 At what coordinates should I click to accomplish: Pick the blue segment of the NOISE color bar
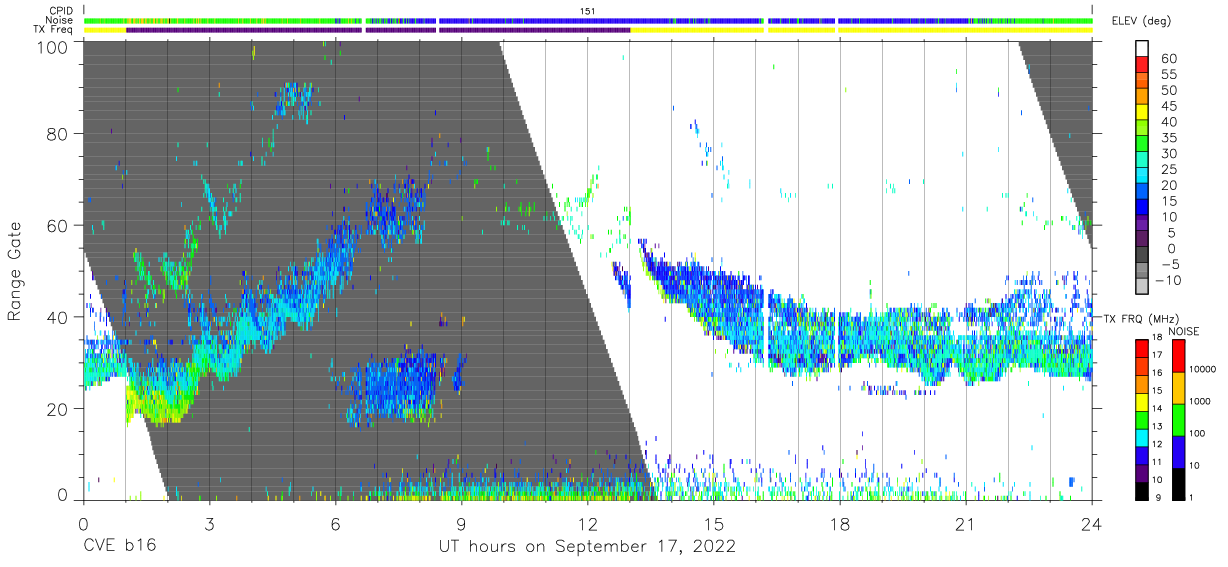pyautogui.click(x=1178, y=452)
